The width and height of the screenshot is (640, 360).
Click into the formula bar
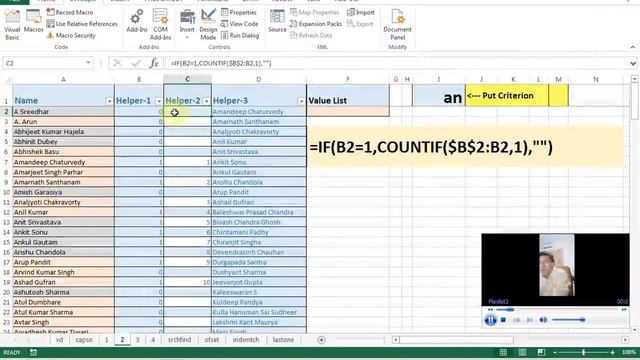point(396,63)
